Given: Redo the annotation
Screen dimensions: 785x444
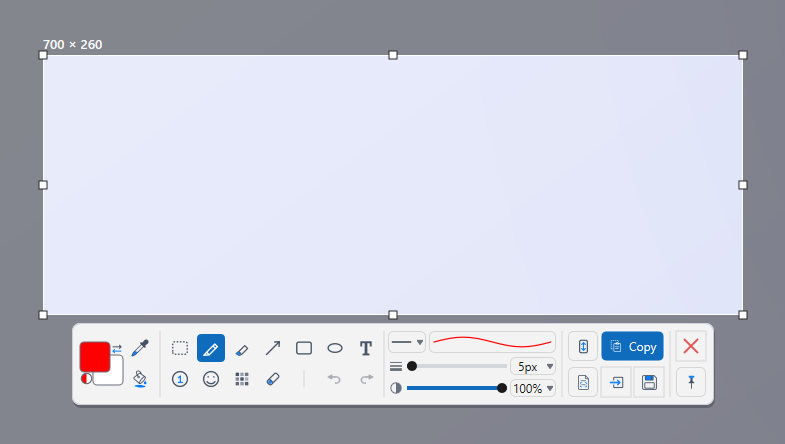Looking at the screenshot, I should point(367,379).
